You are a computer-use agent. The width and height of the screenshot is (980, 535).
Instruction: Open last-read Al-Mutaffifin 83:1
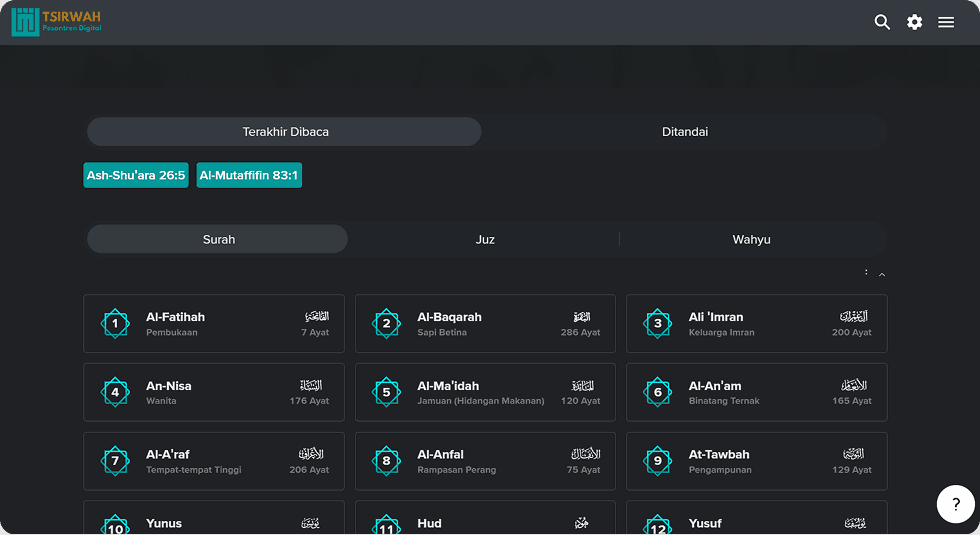249,175
